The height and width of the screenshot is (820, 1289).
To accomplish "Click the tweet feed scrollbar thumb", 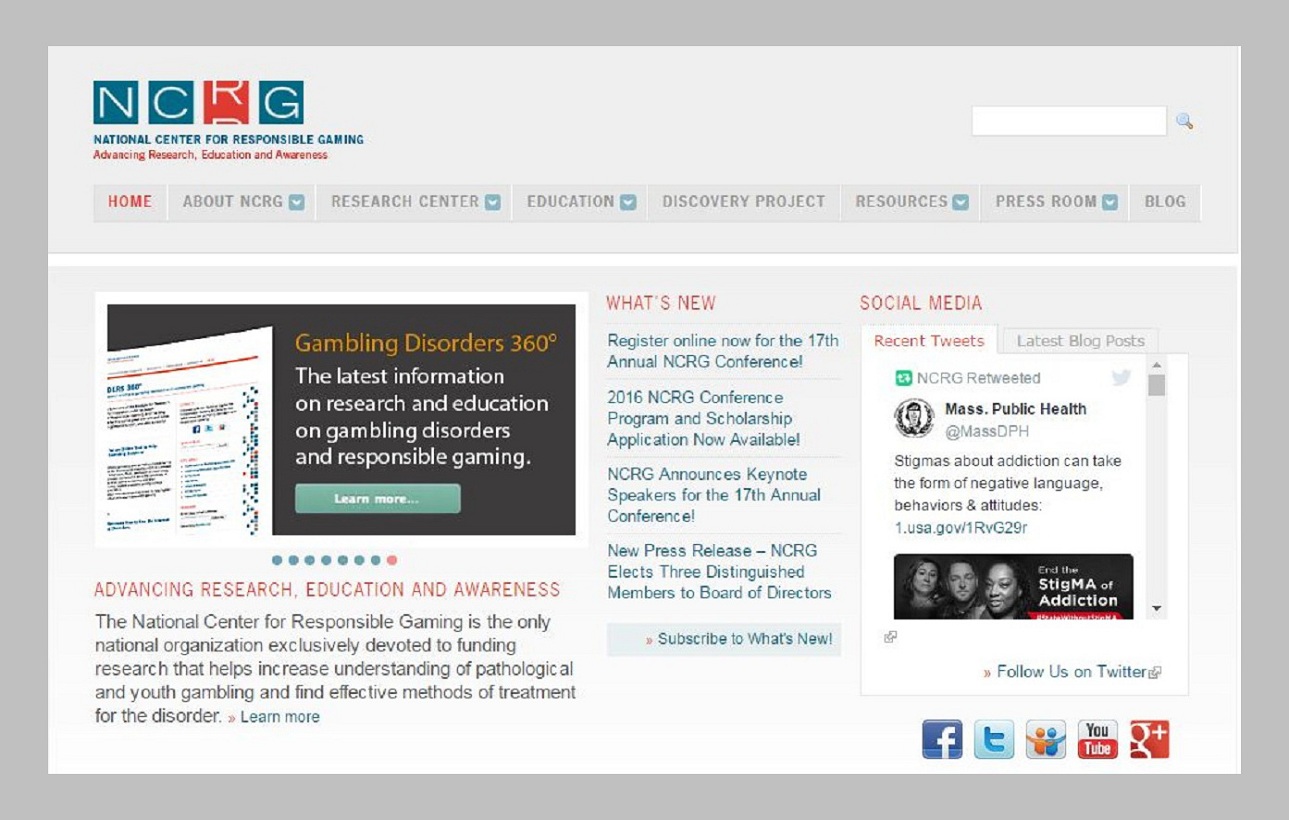I will click(x=1157, y=386).
